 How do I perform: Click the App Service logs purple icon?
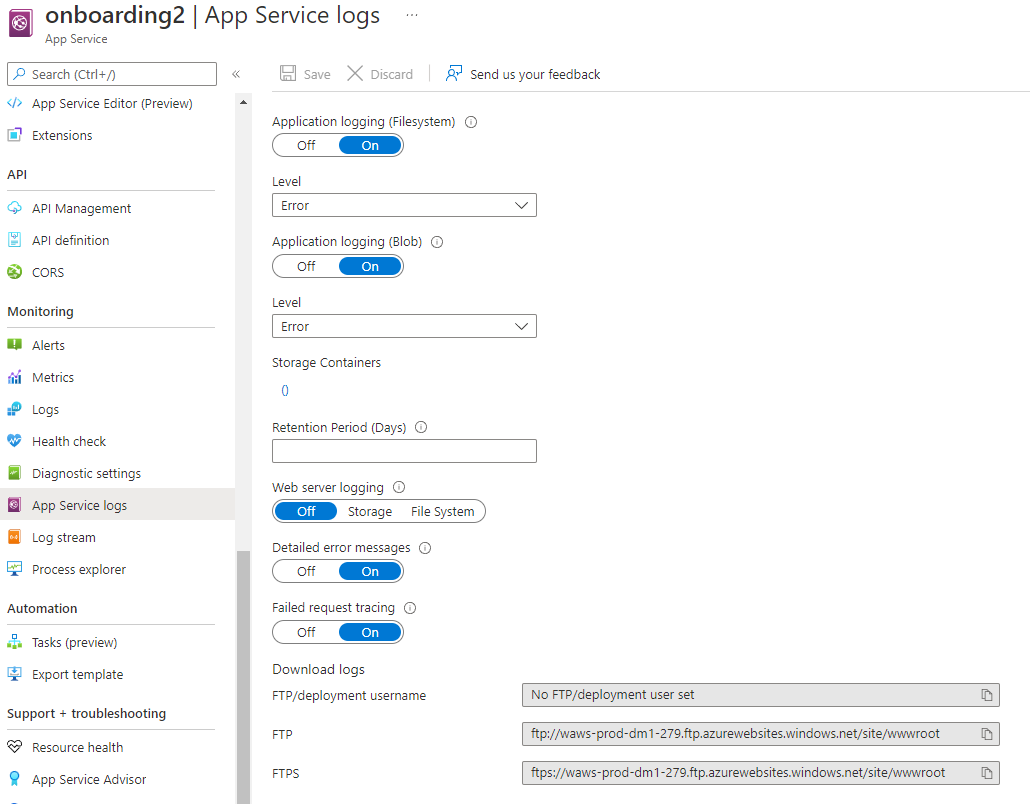pyautogui.click(x=14, y=505)
